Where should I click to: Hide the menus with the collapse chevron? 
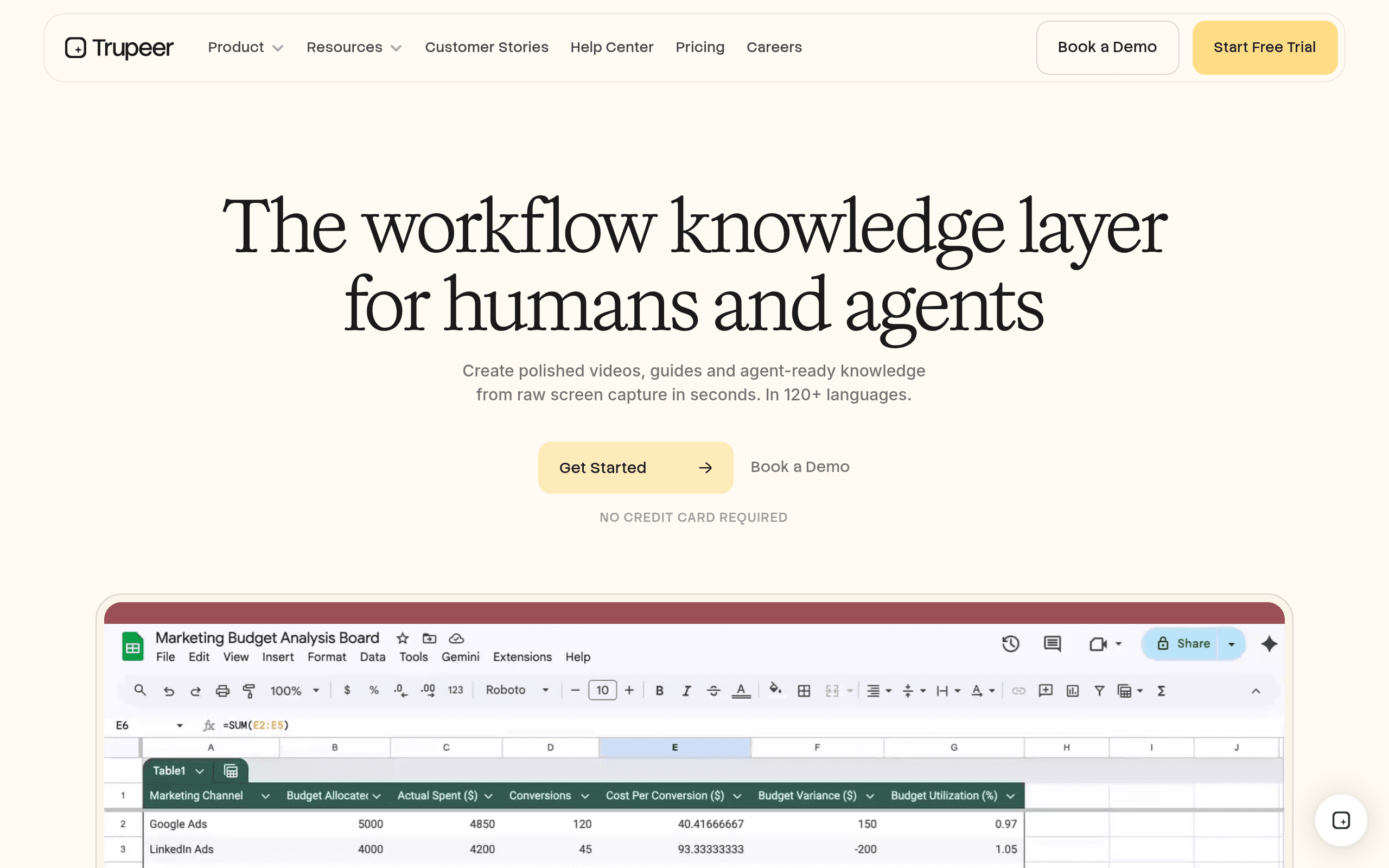tap(1256, 691)
